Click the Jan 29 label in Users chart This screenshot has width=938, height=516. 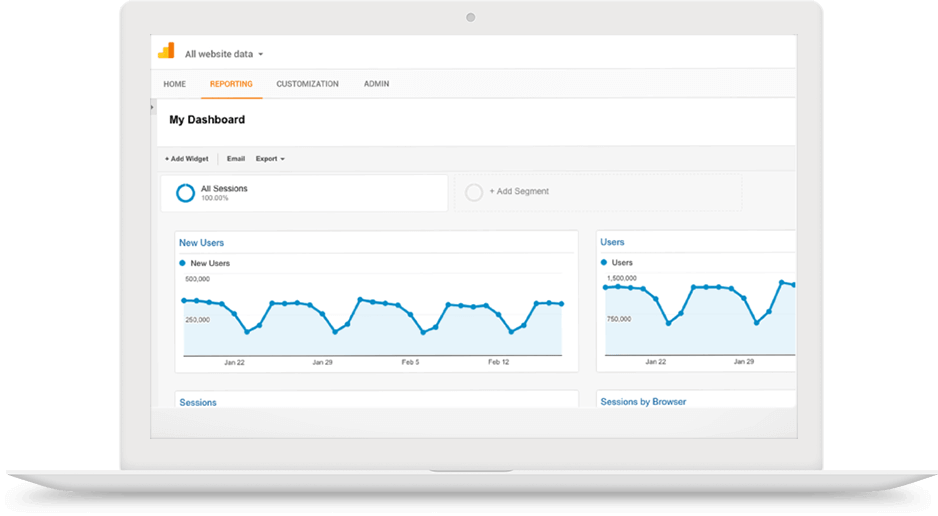tap(744, 362)
